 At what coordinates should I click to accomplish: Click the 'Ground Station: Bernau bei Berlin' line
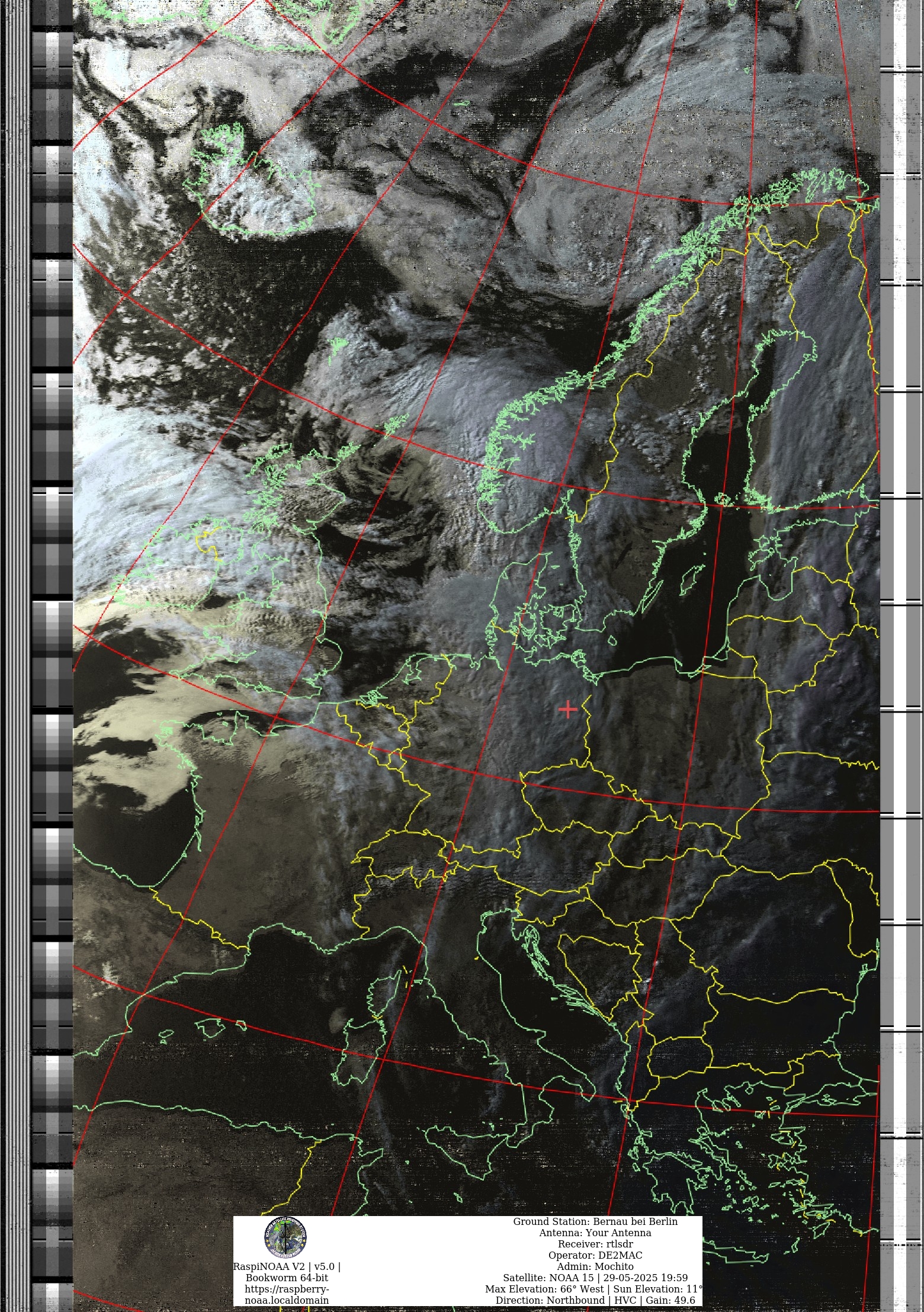pyautogui.click(x=595, y=1221)
